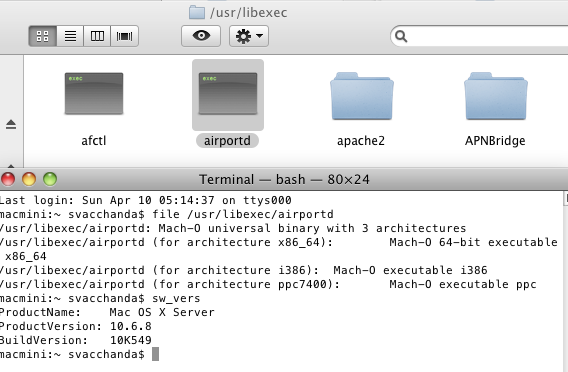Click the airportd file name label
Image resolution: width=568 pixels, height=372 pixels.
point(227,141)
